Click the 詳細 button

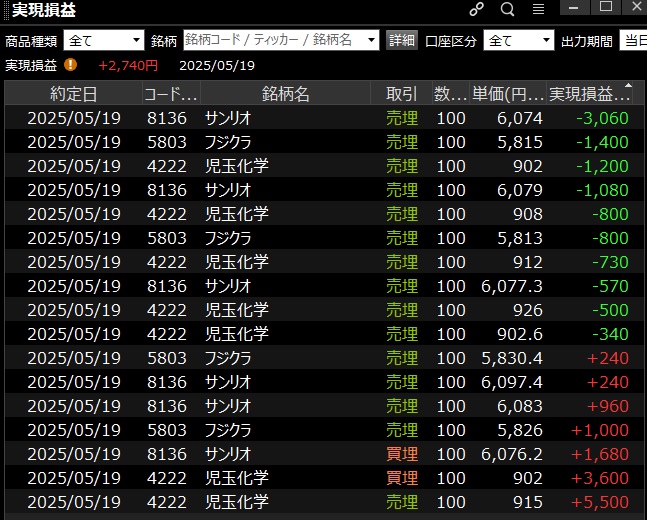401,40
